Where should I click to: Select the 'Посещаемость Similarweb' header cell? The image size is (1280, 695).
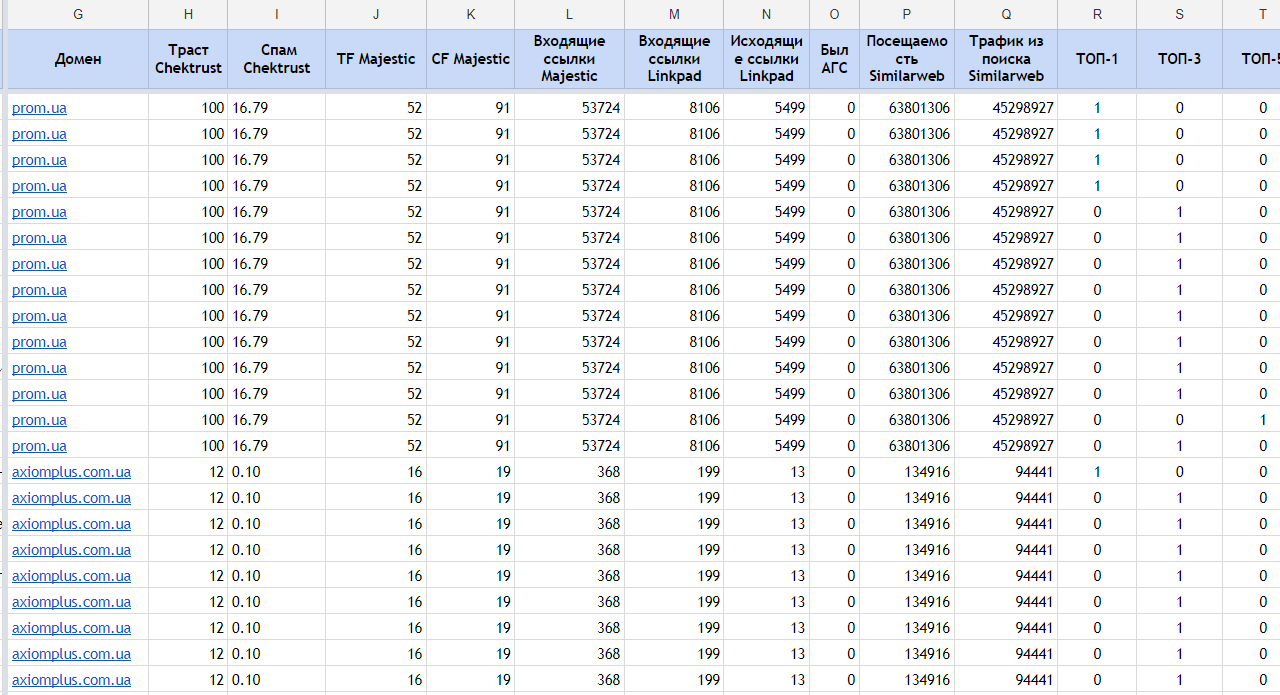click(906, 59)
